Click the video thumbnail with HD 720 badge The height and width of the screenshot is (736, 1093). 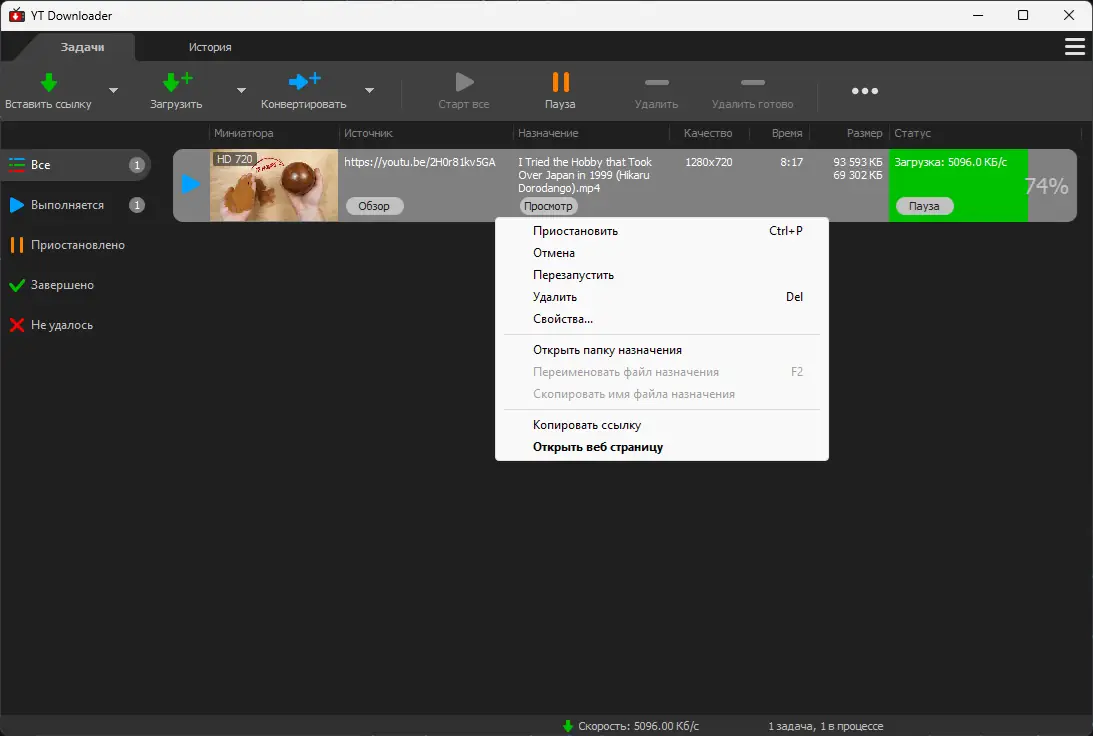point(274,185)
